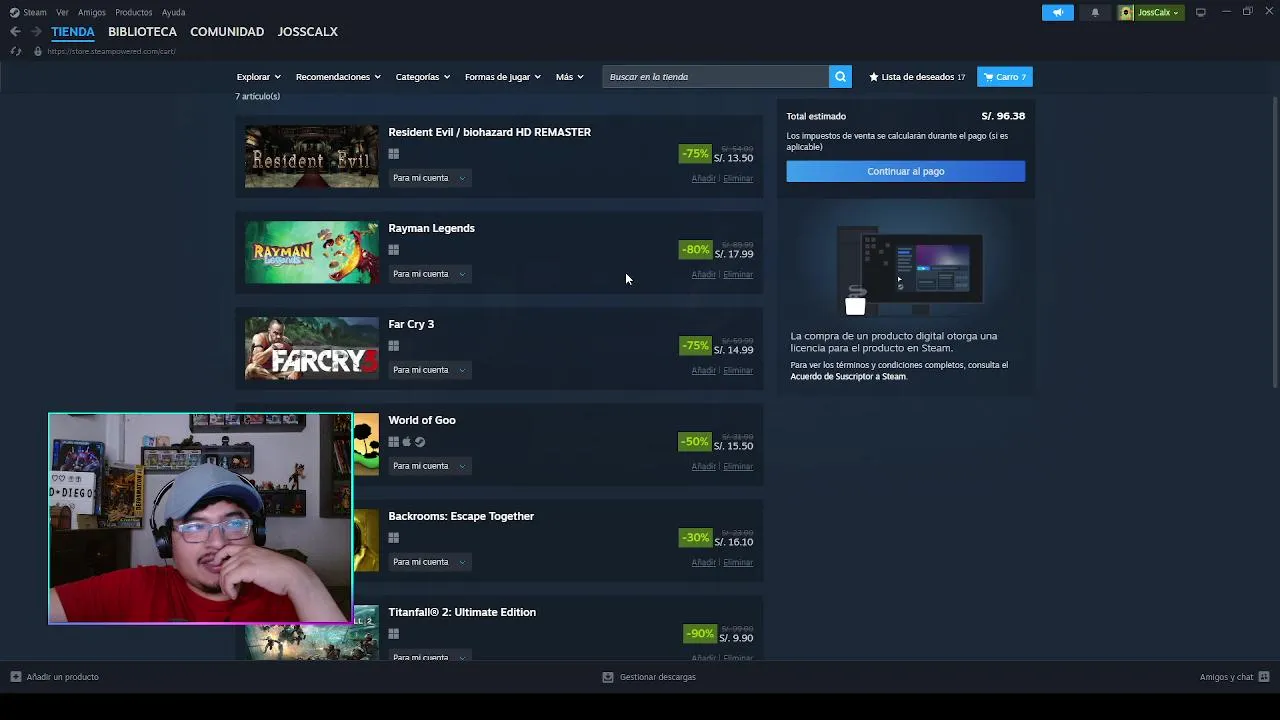Reload the store page
Screen dimensions: 1280x720
(x=15, y=51)
